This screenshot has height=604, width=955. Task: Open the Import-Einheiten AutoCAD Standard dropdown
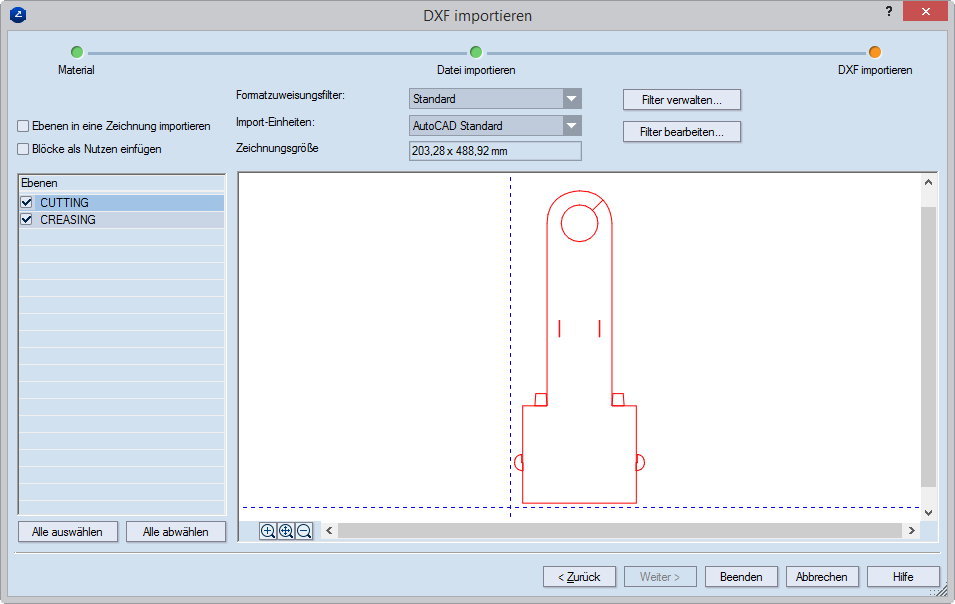(571, 126)
